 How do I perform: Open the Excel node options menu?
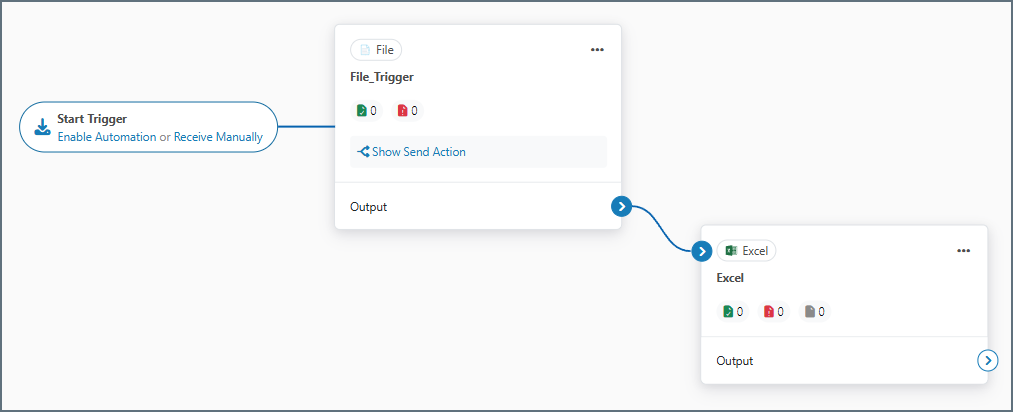[963, 251]
